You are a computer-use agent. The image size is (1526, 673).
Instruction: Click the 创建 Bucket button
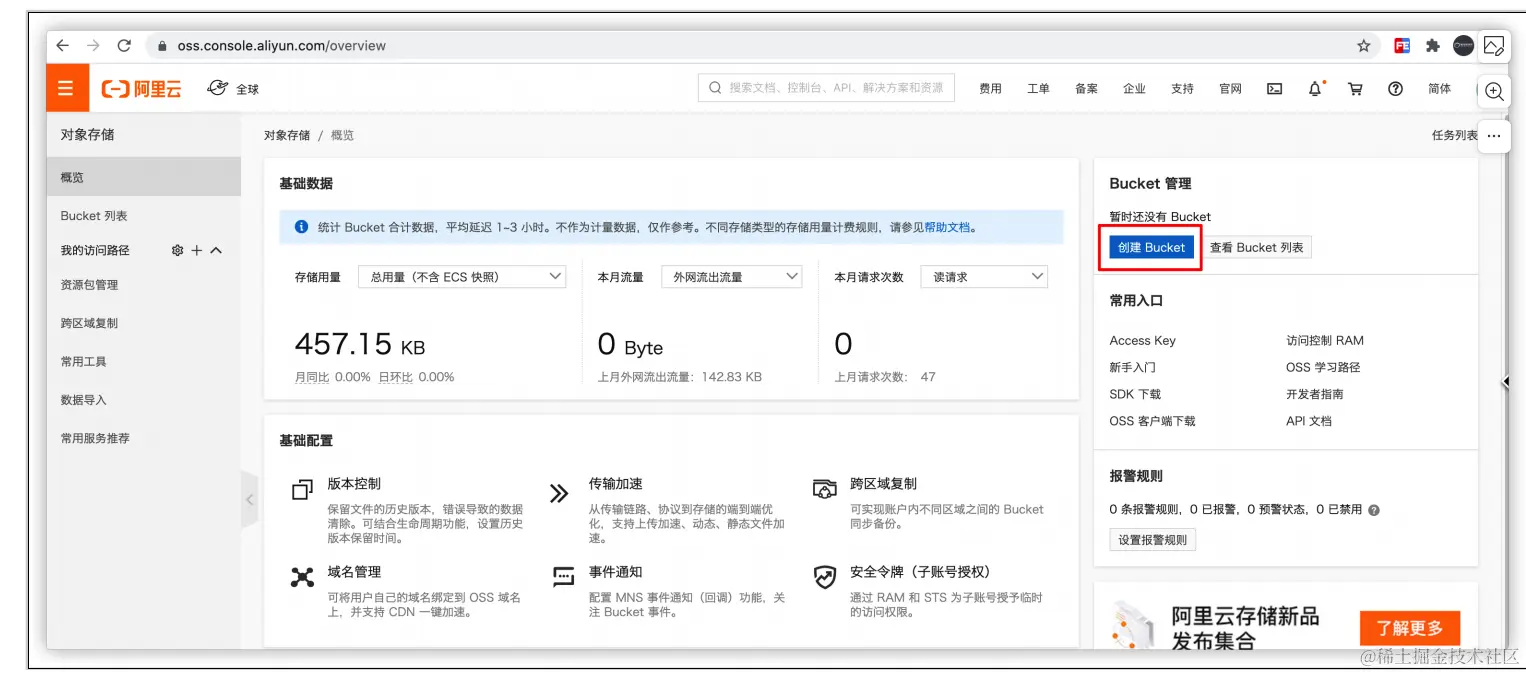click(x=1151, y=247)
